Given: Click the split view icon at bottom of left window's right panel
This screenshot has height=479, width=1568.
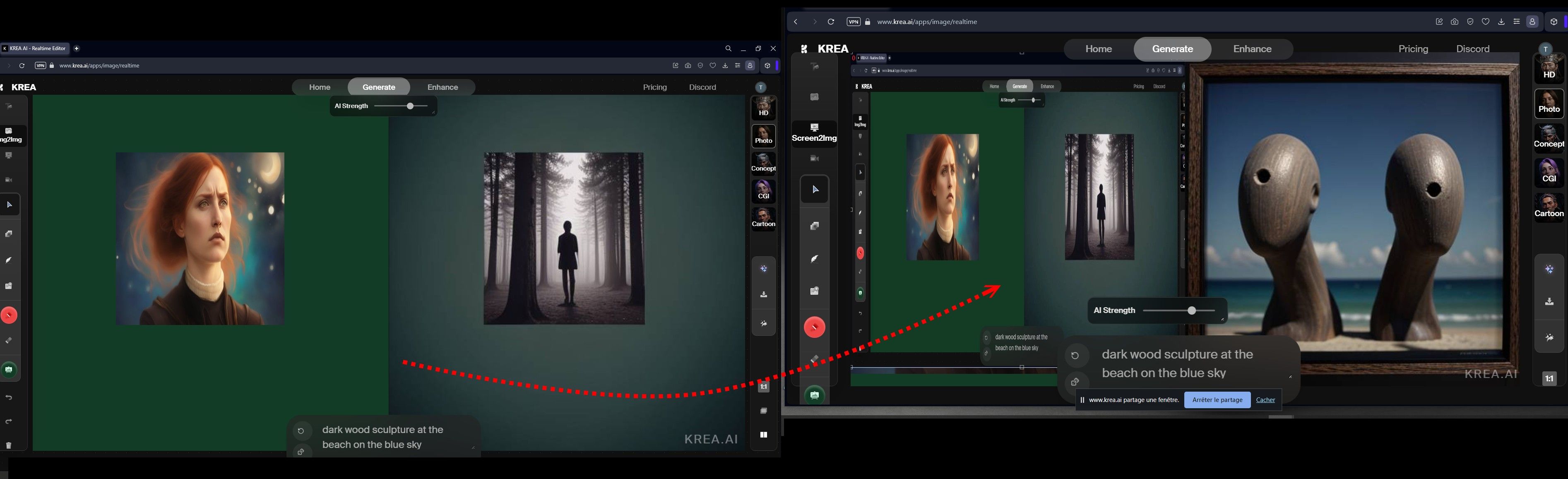Looking at the screenshot, I should coord(763,435).
